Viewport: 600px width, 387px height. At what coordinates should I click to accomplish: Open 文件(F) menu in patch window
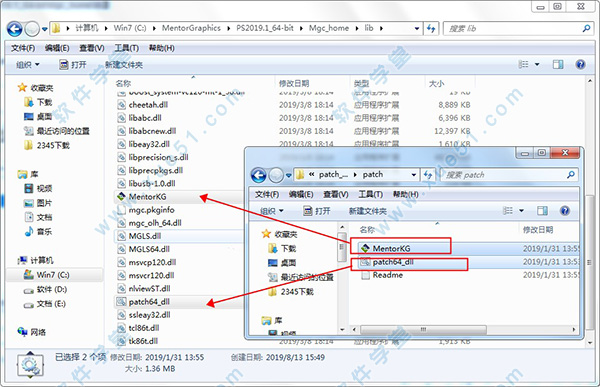[267, 194]
